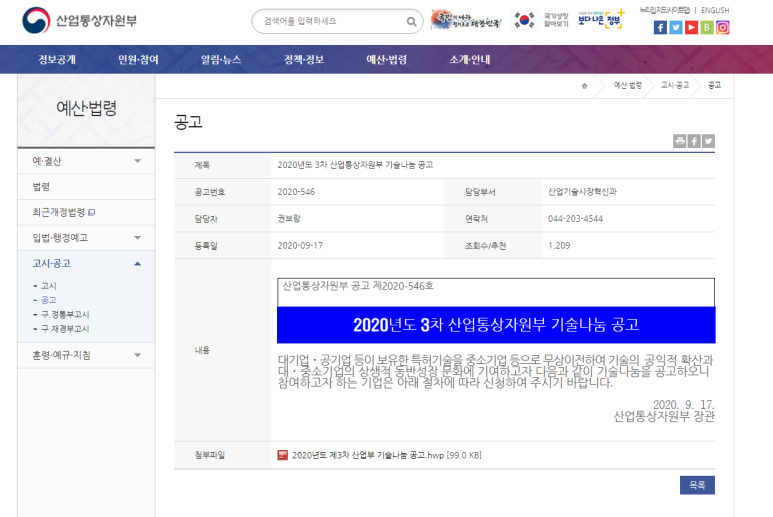Click the 예산·법령 breadcrumb link

pyautogui.click(x=628, y=85)
